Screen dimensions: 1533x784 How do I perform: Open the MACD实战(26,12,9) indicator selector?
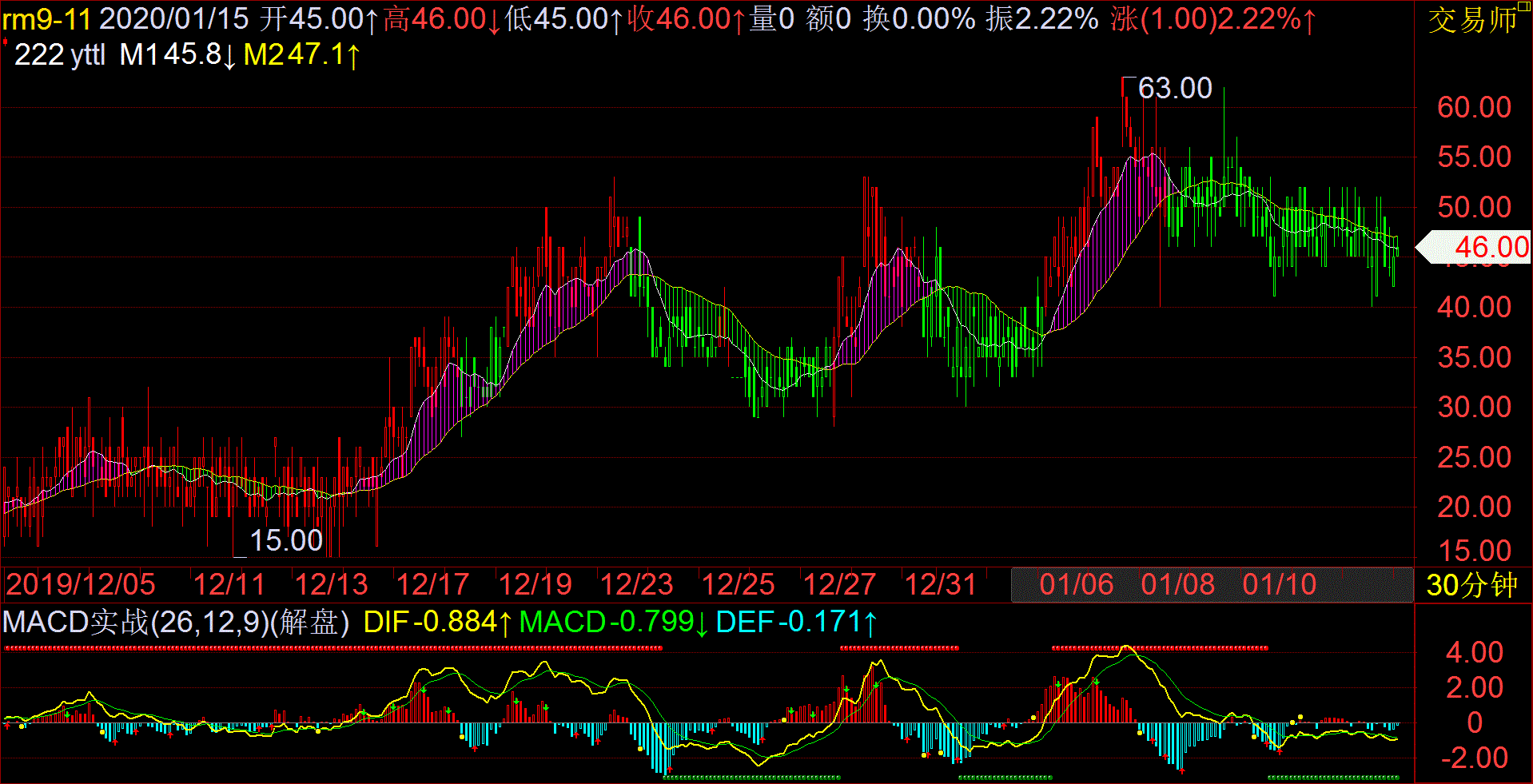click(176, 622)
